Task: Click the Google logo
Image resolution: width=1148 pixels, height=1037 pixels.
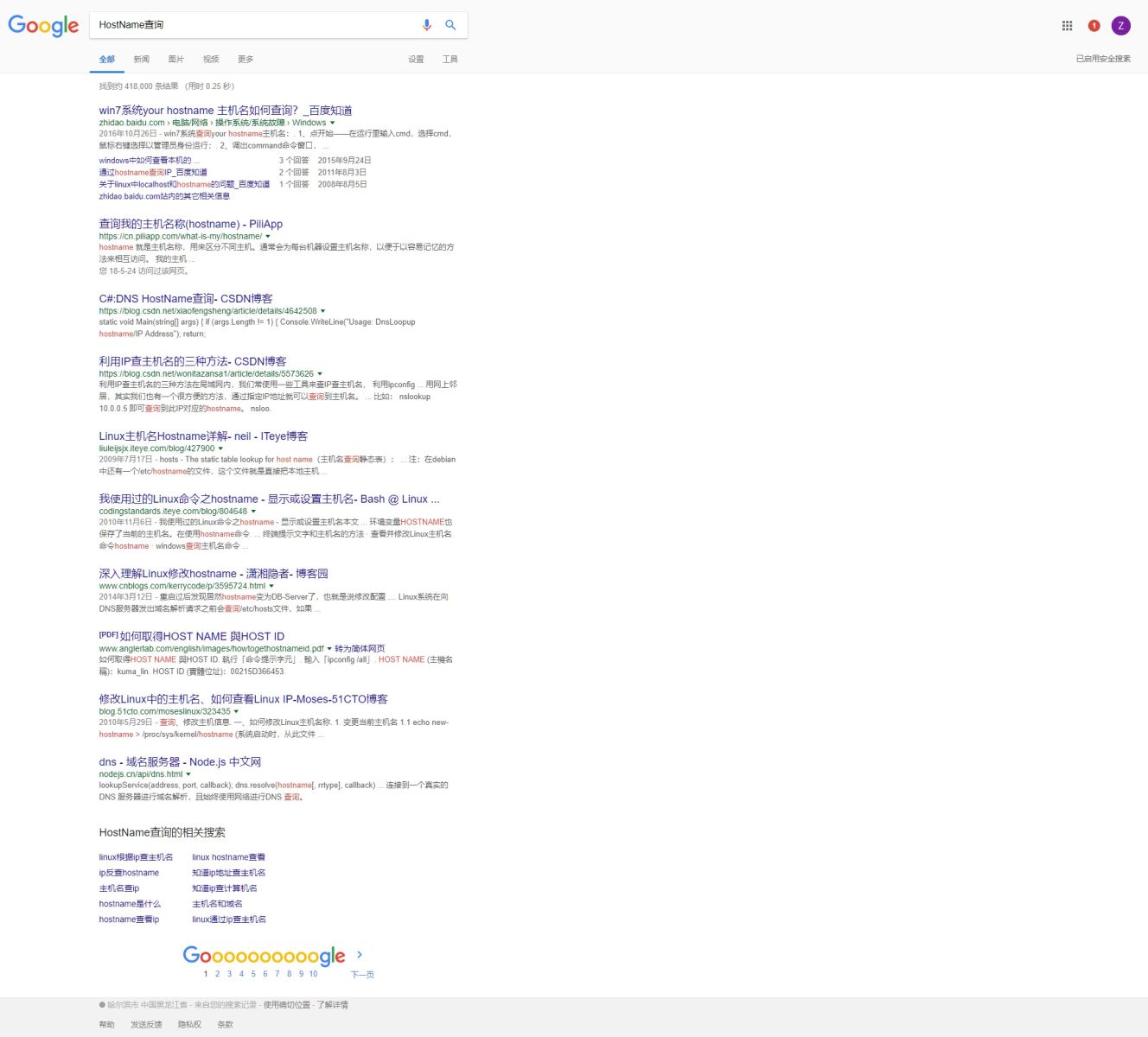Action: [43, 26]
